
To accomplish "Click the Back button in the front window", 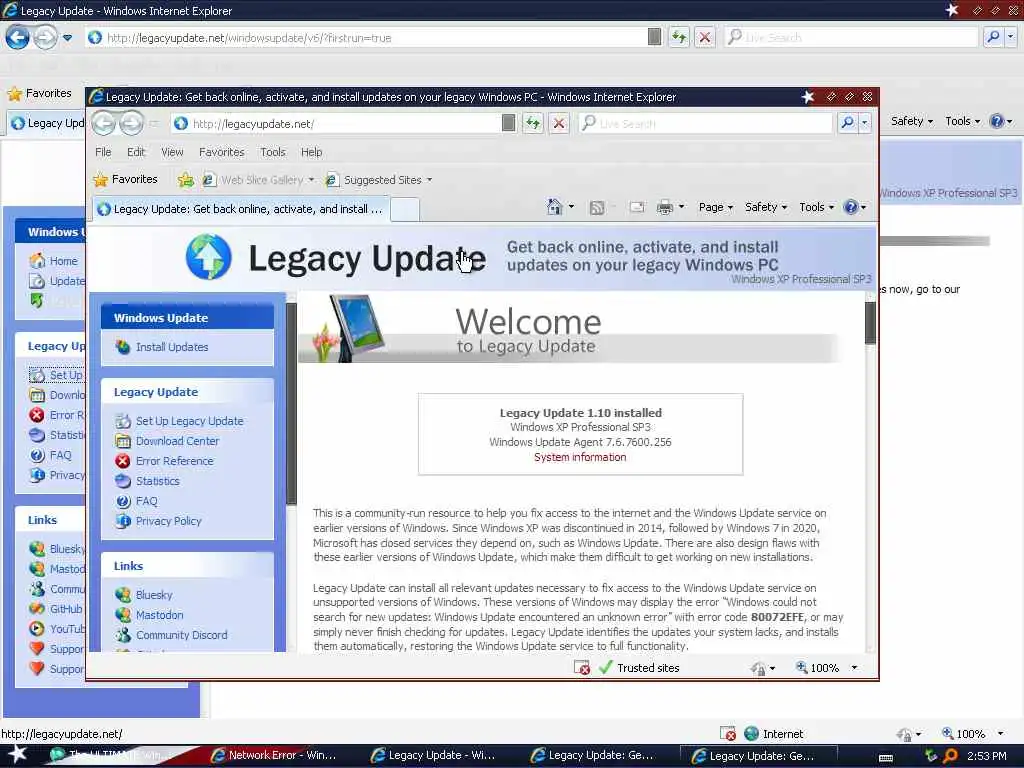I will [x=103, y=123].
